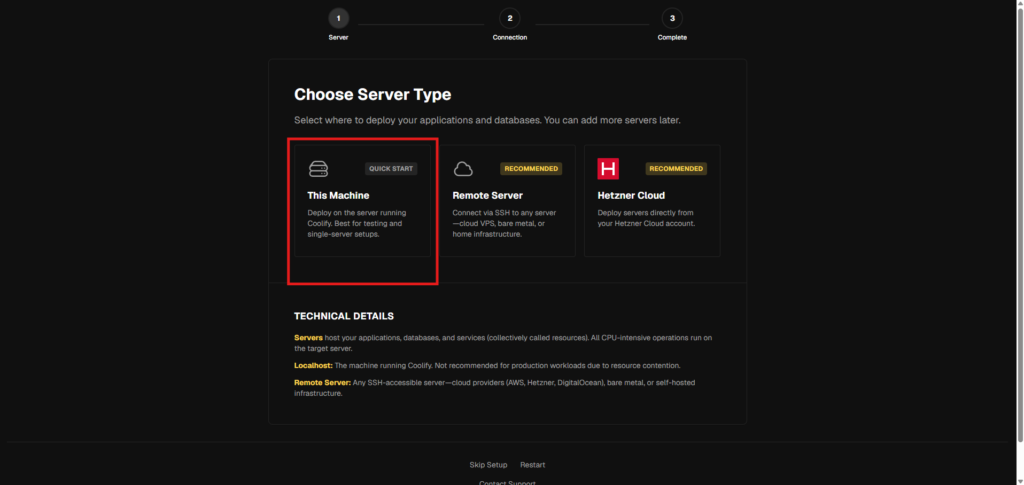Viewport: 1024px width, 485px height.
Task: Click the TECHNICAL DETAILS heading
Action: coord(344,316)
